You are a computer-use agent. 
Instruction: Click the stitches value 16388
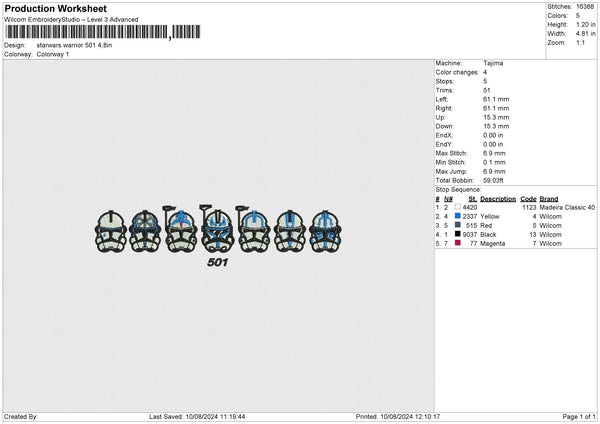tap(585, 7)
